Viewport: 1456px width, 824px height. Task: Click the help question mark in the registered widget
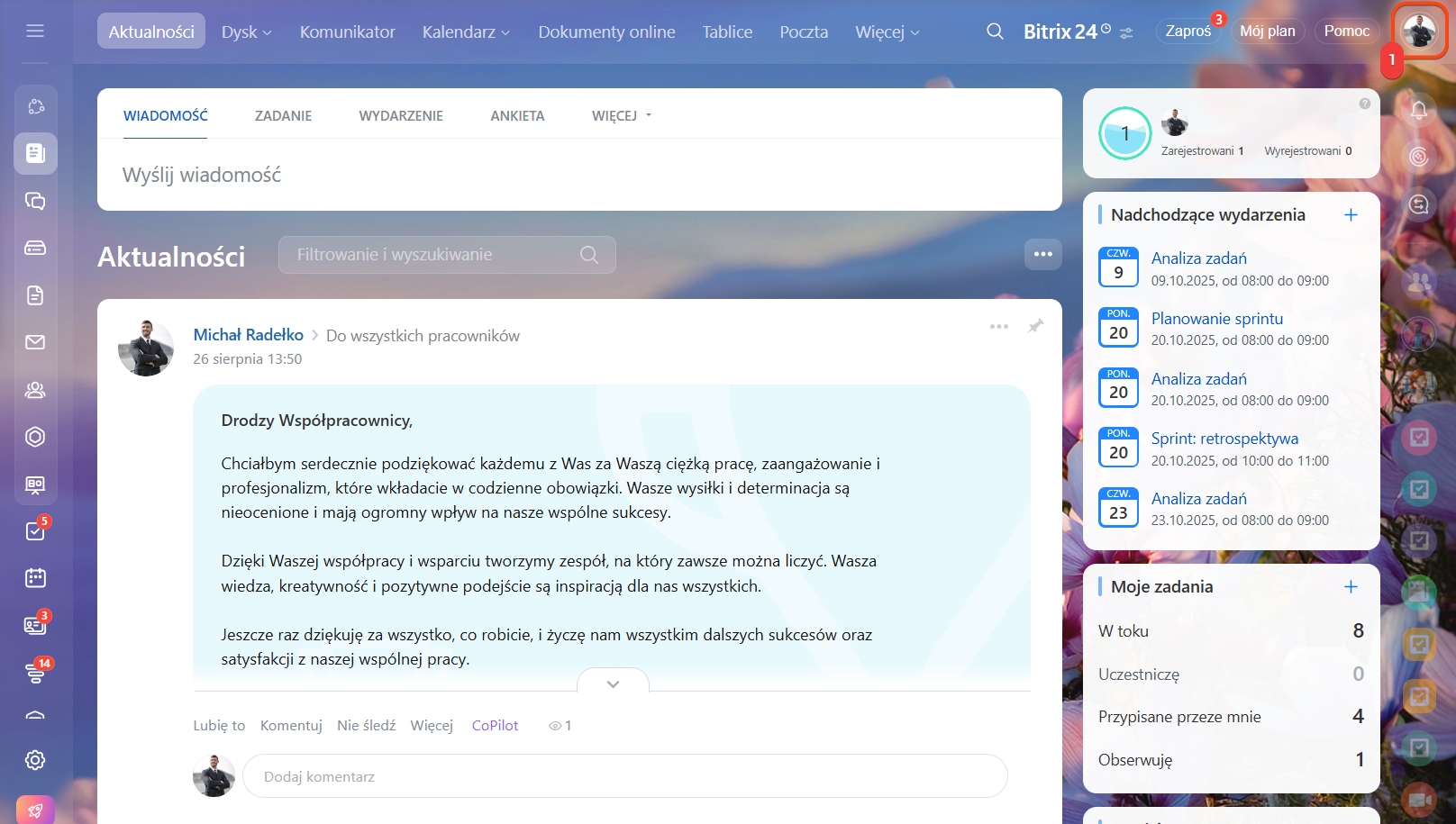(x=1364, y=104)
